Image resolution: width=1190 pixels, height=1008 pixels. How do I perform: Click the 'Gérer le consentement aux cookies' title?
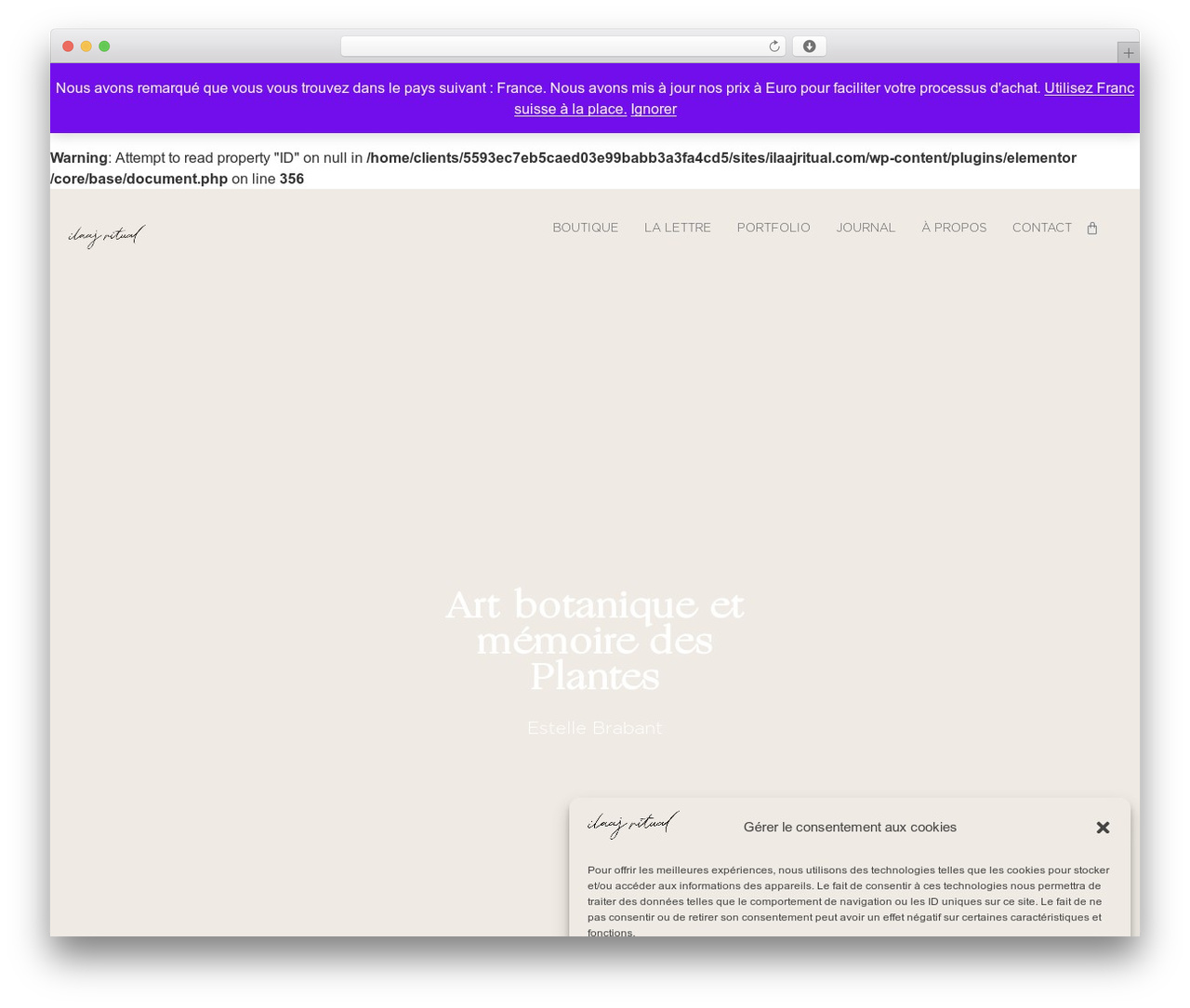(x=850, y=827)
